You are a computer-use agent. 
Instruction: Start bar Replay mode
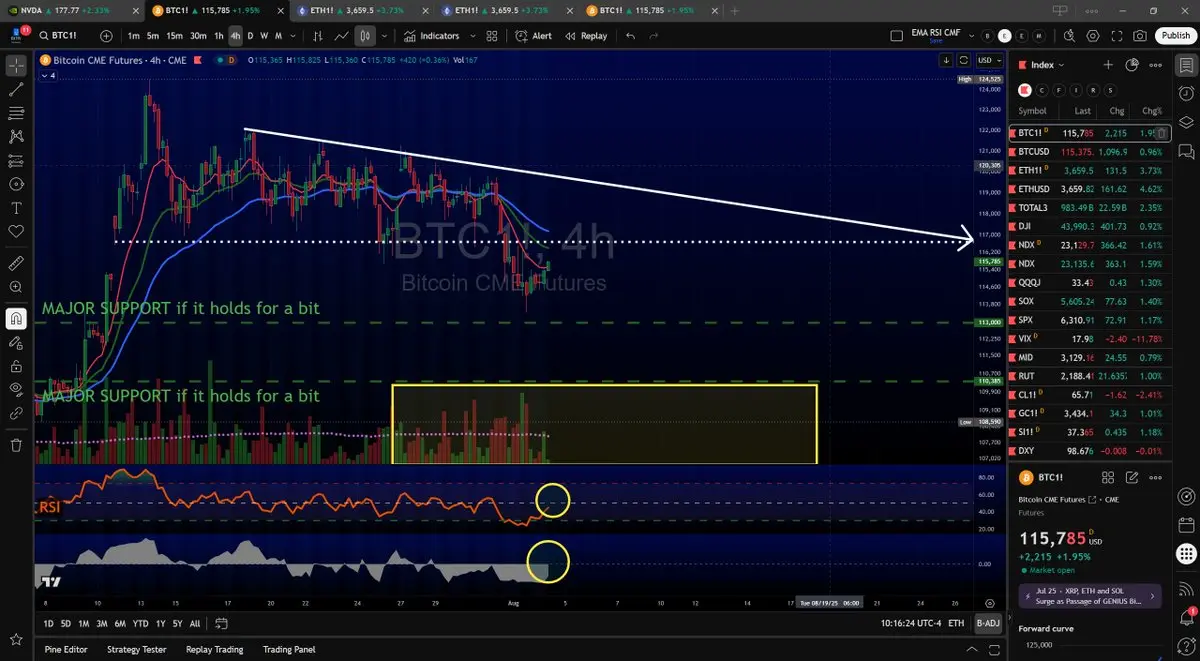coord(586,36)
